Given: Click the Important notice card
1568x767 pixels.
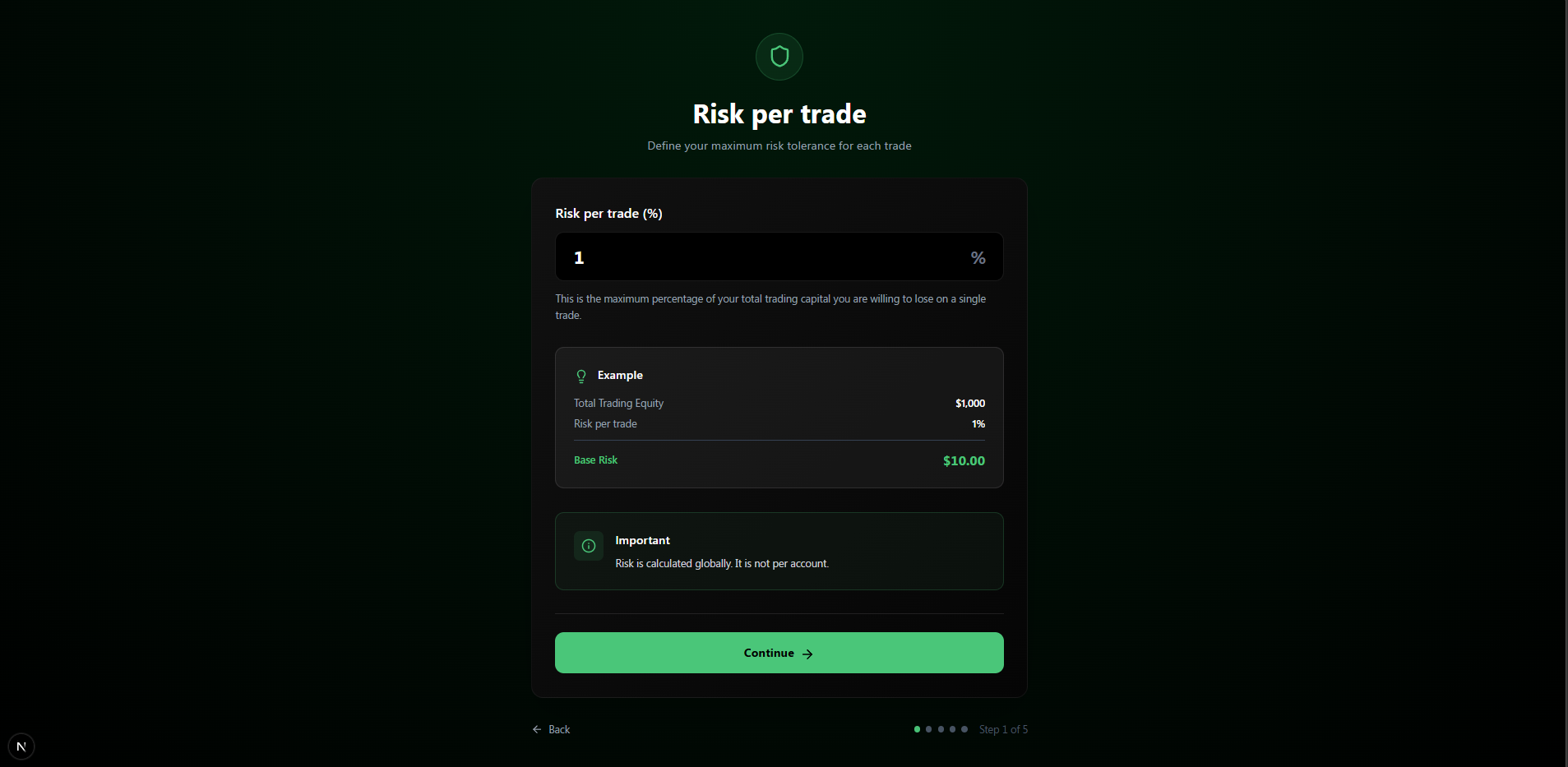Looking at the screenshot, I should (x=779, y=551).
